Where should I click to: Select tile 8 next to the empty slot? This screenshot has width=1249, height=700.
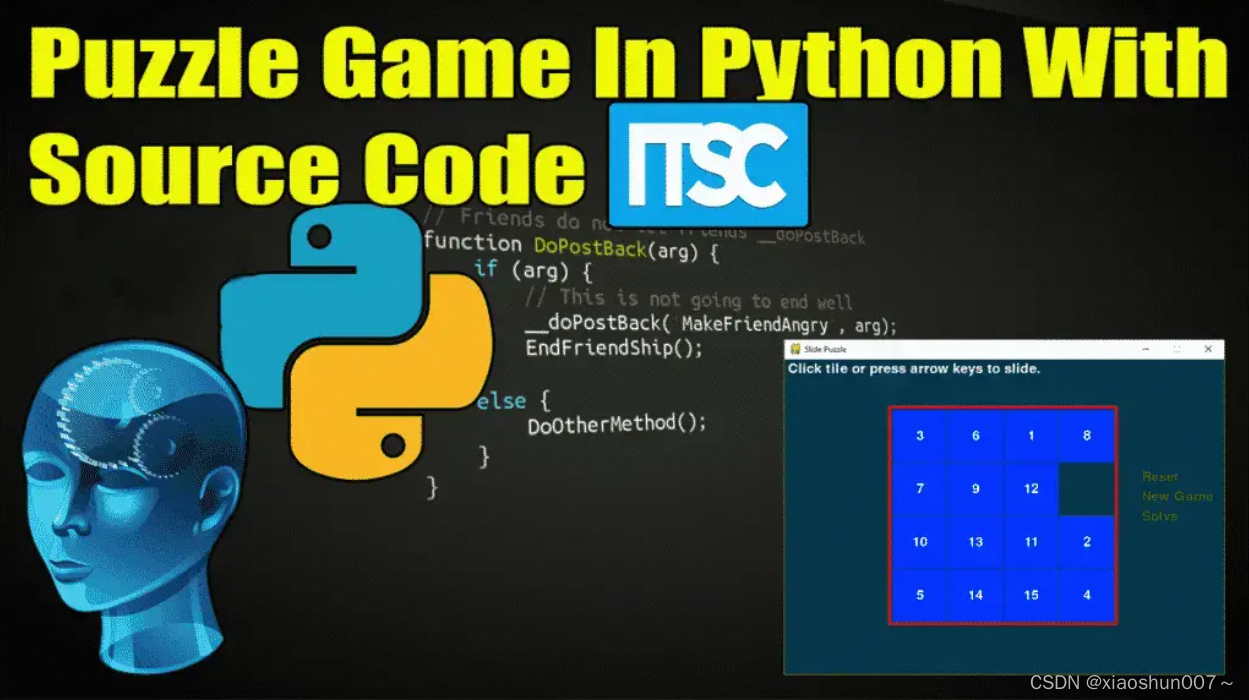(1086, 436)
